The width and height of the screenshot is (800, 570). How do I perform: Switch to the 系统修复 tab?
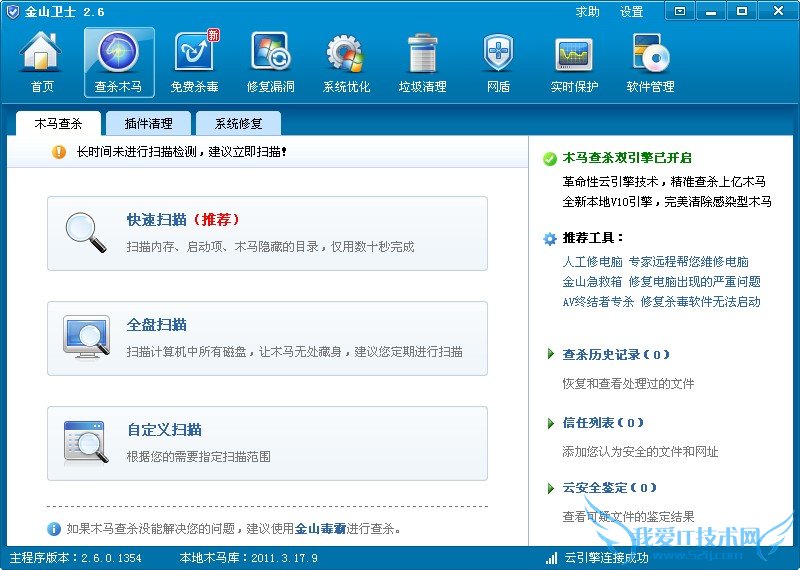tap(238, 123)
